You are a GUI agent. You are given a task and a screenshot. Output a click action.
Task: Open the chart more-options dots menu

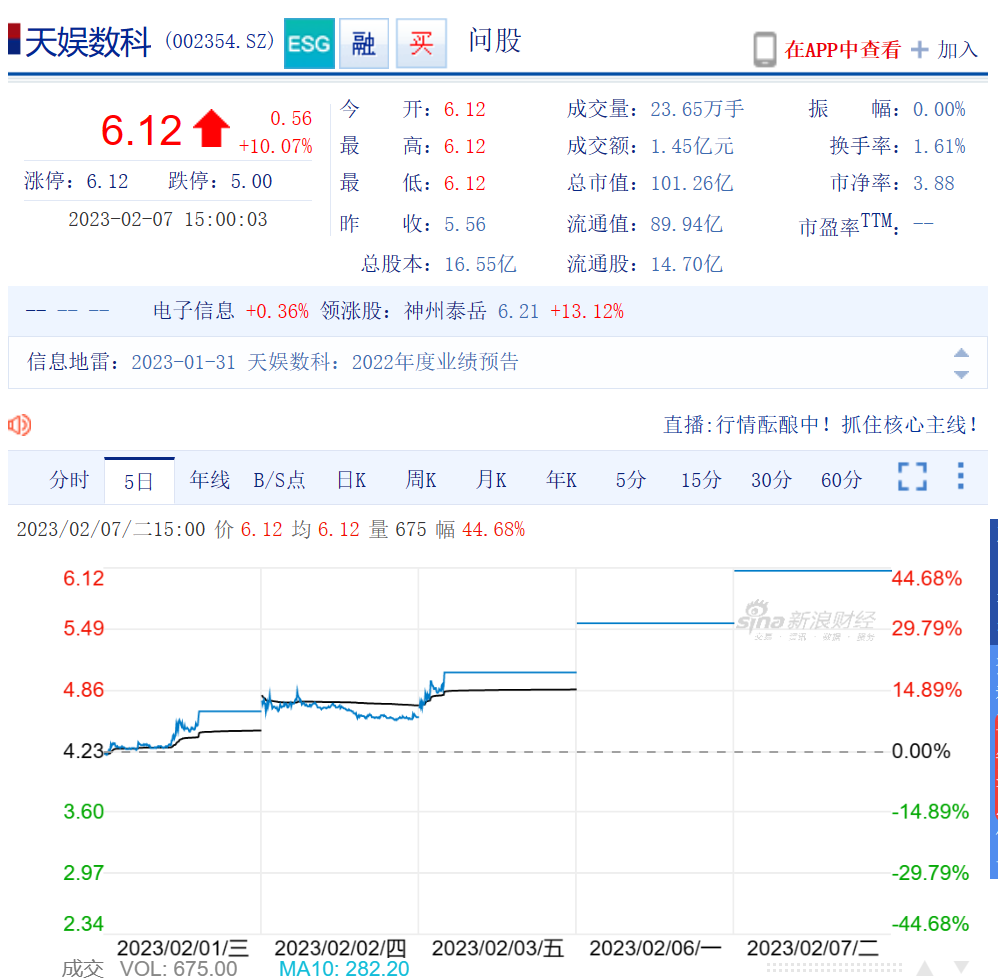(x=960, y=476)
